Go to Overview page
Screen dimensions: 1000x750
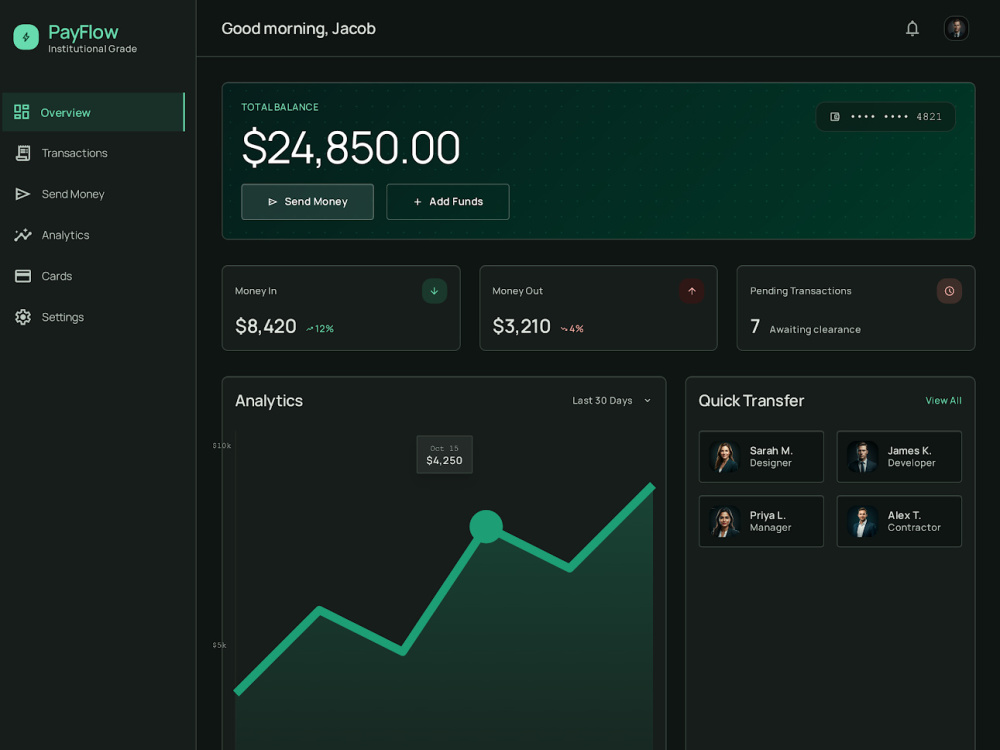[94, 112]
